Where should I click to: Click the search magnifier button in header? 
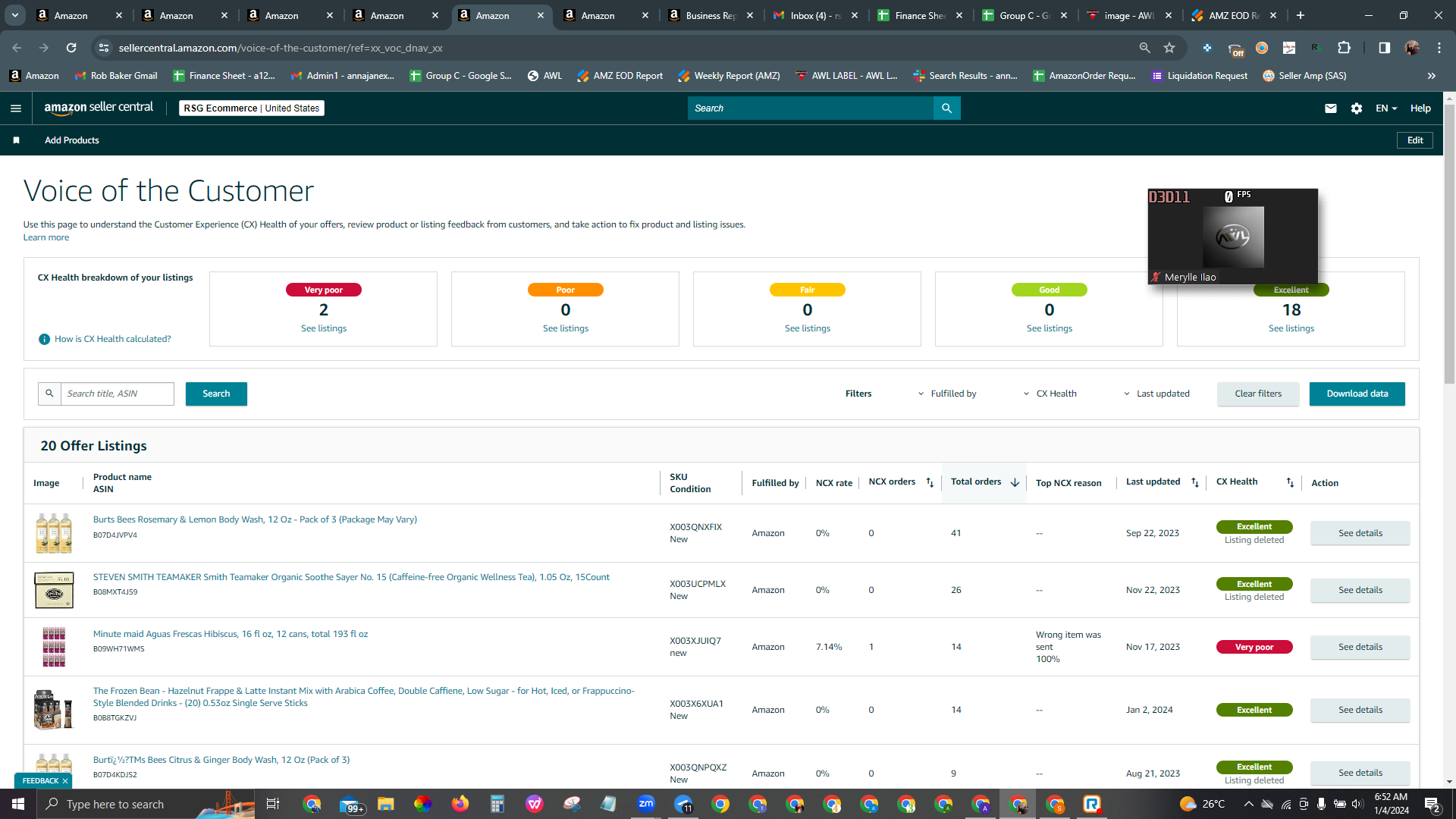click(946, 108)
